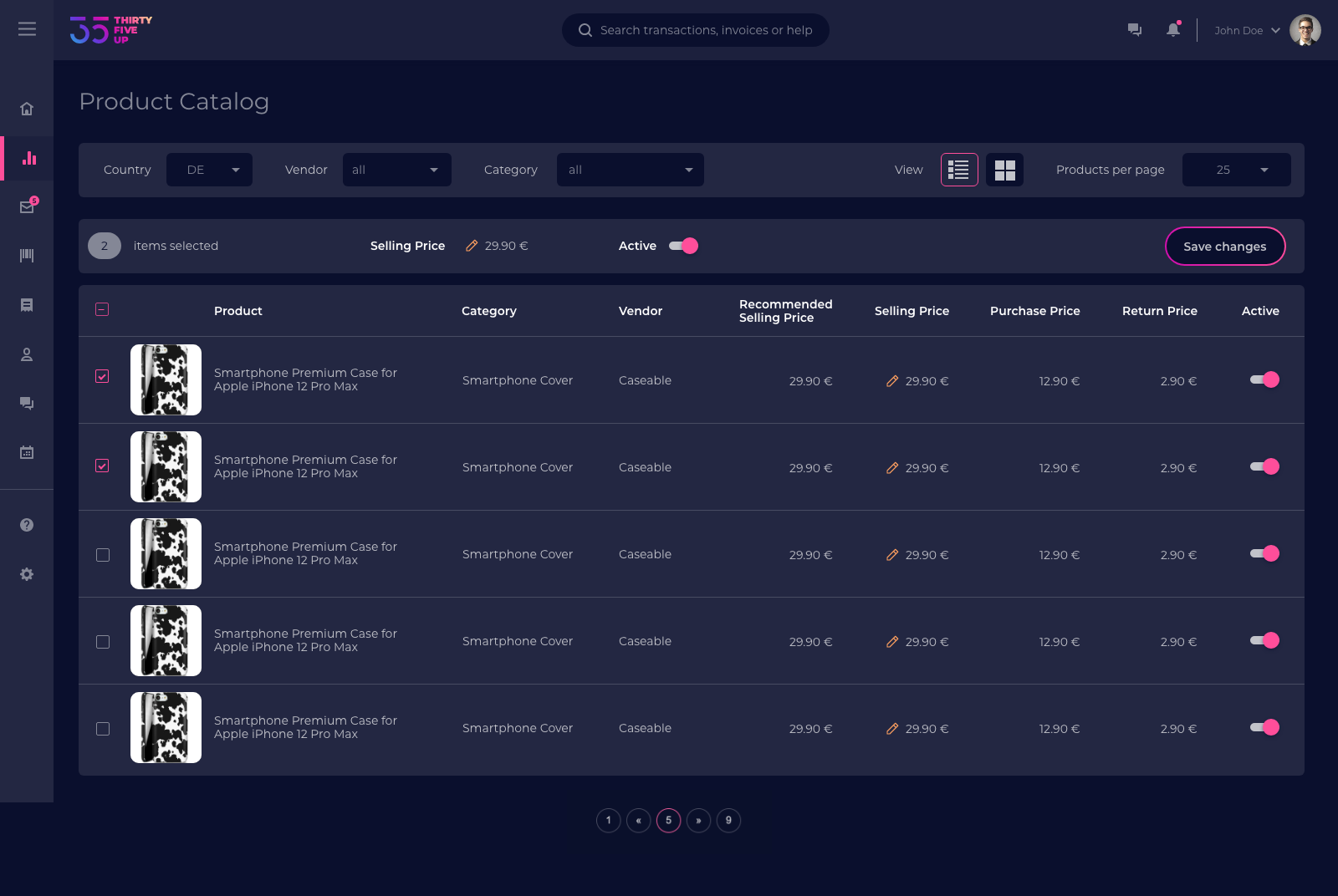Toggle Active switch in second product row
The image size is (1338, 896).
1264,466
